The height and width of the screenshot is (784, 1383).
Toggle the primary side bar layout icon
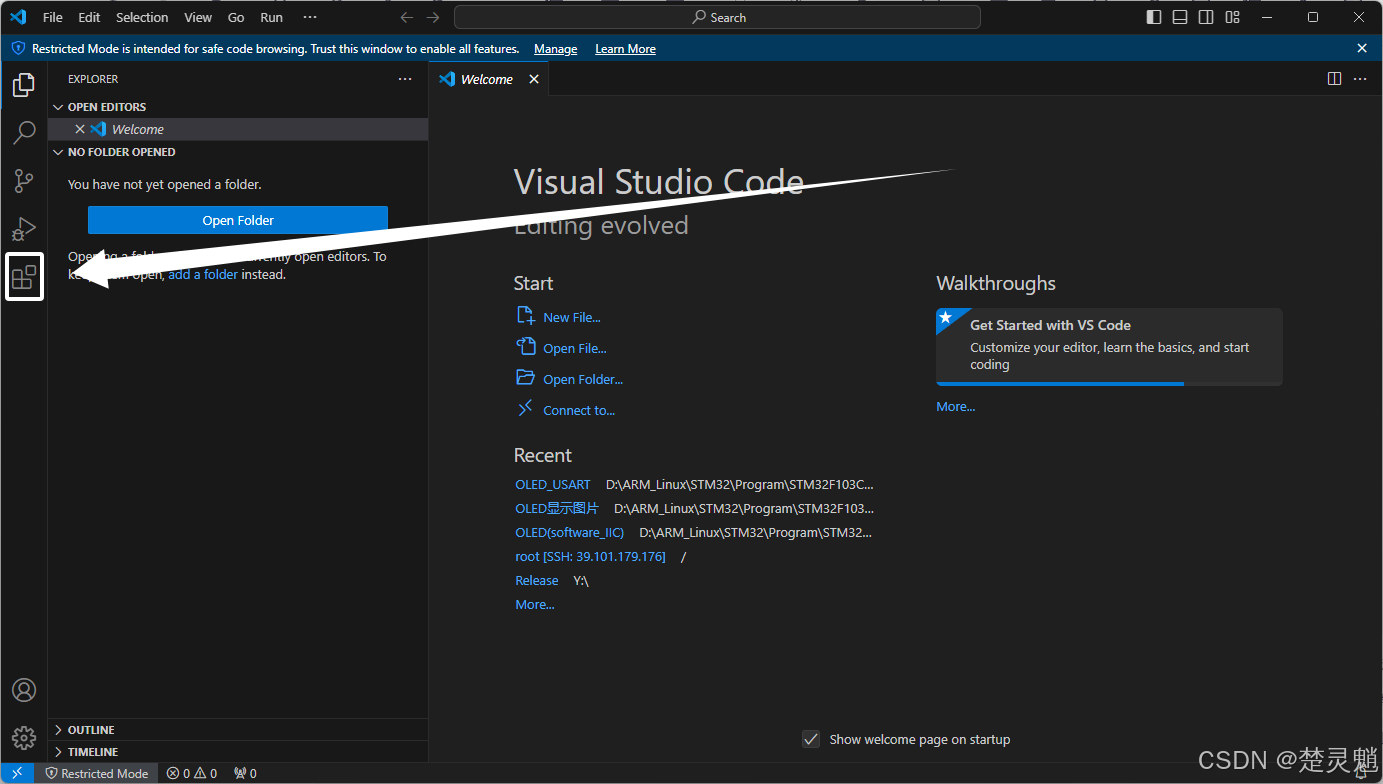coord(1154,17)
